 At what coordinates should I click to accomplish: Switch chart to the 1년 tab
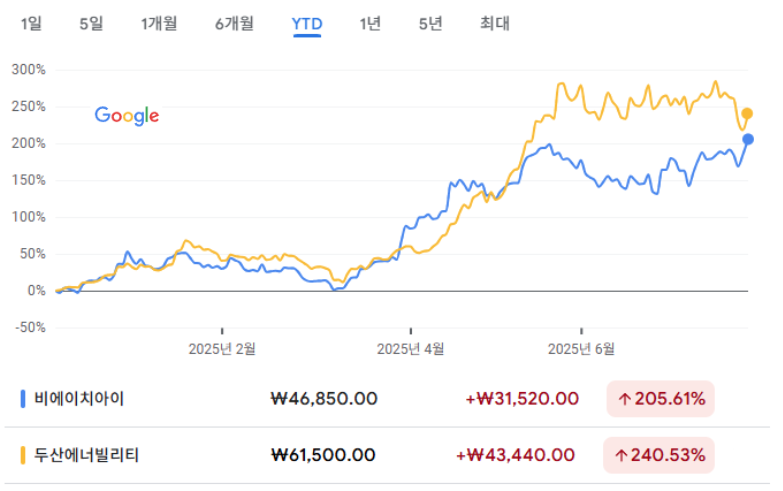click(x=370, y=23)
